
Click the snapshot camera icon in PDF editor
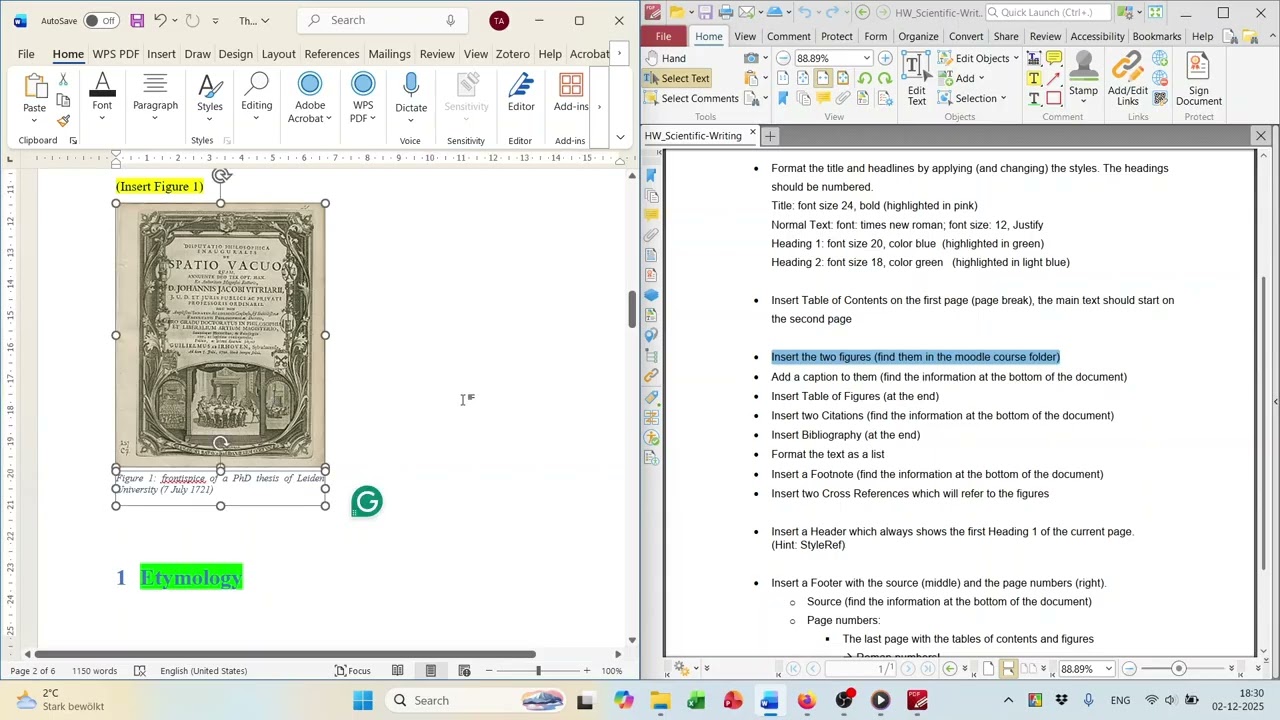pyautogui.click(x=751, y=58)
